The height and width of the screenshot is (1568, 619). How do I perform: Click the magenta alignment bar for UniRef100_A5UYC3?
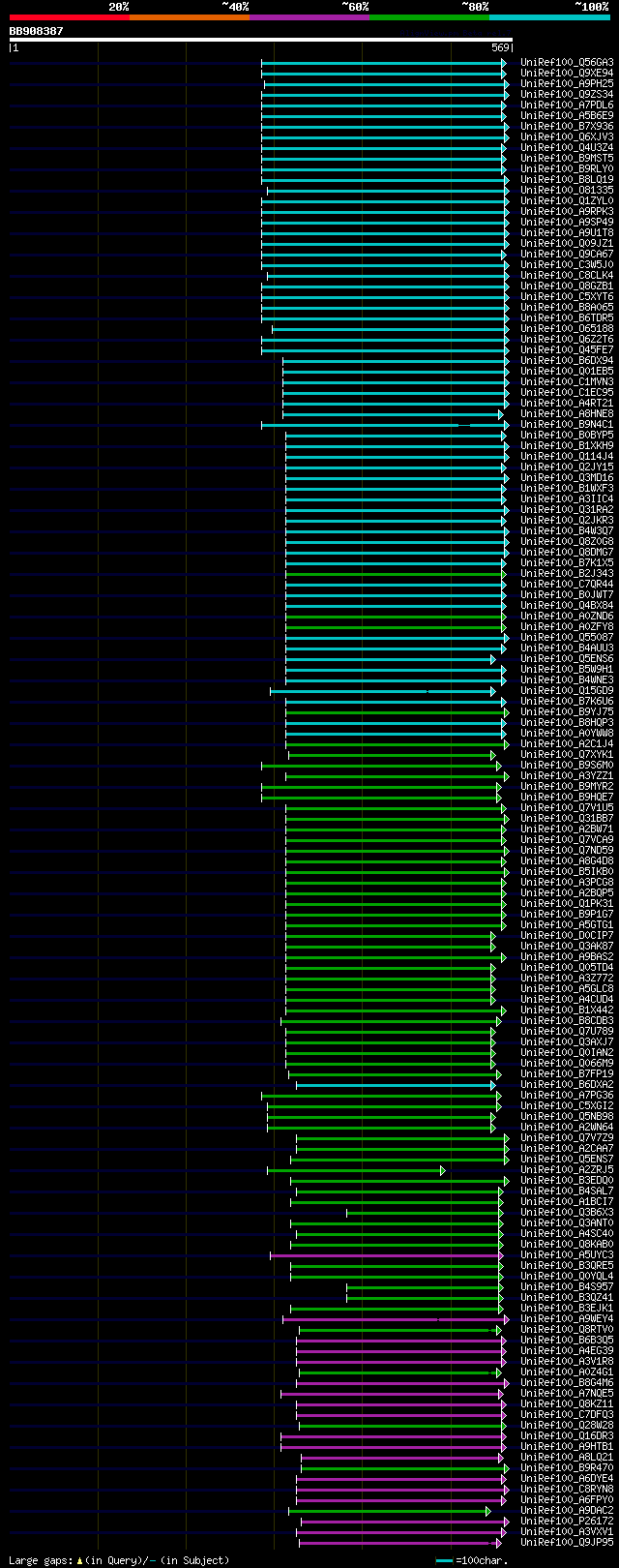[386, 1254]
